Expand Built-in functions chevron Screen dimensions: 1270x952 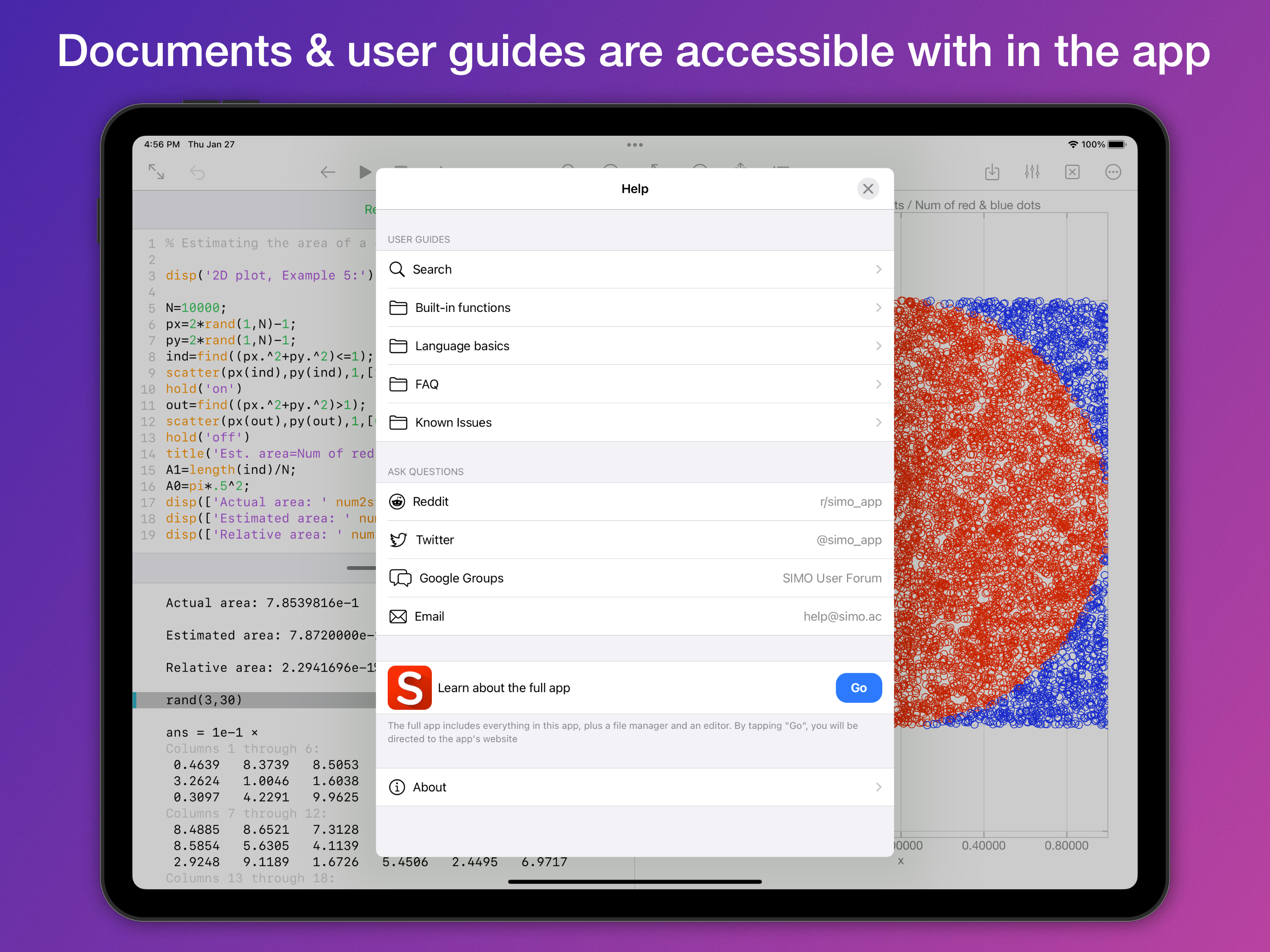coord(878,308)
